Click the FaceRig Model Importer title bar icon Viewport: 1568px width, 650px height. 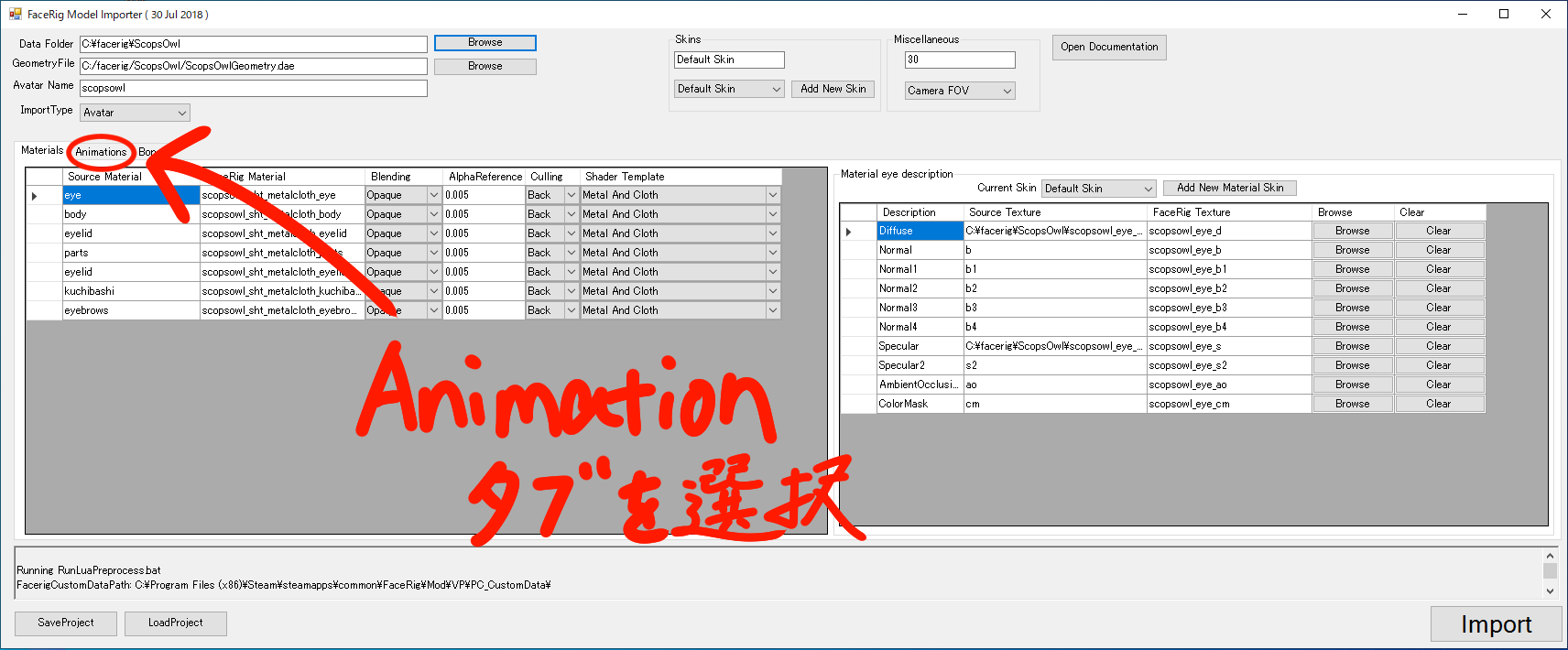[15, 14]
